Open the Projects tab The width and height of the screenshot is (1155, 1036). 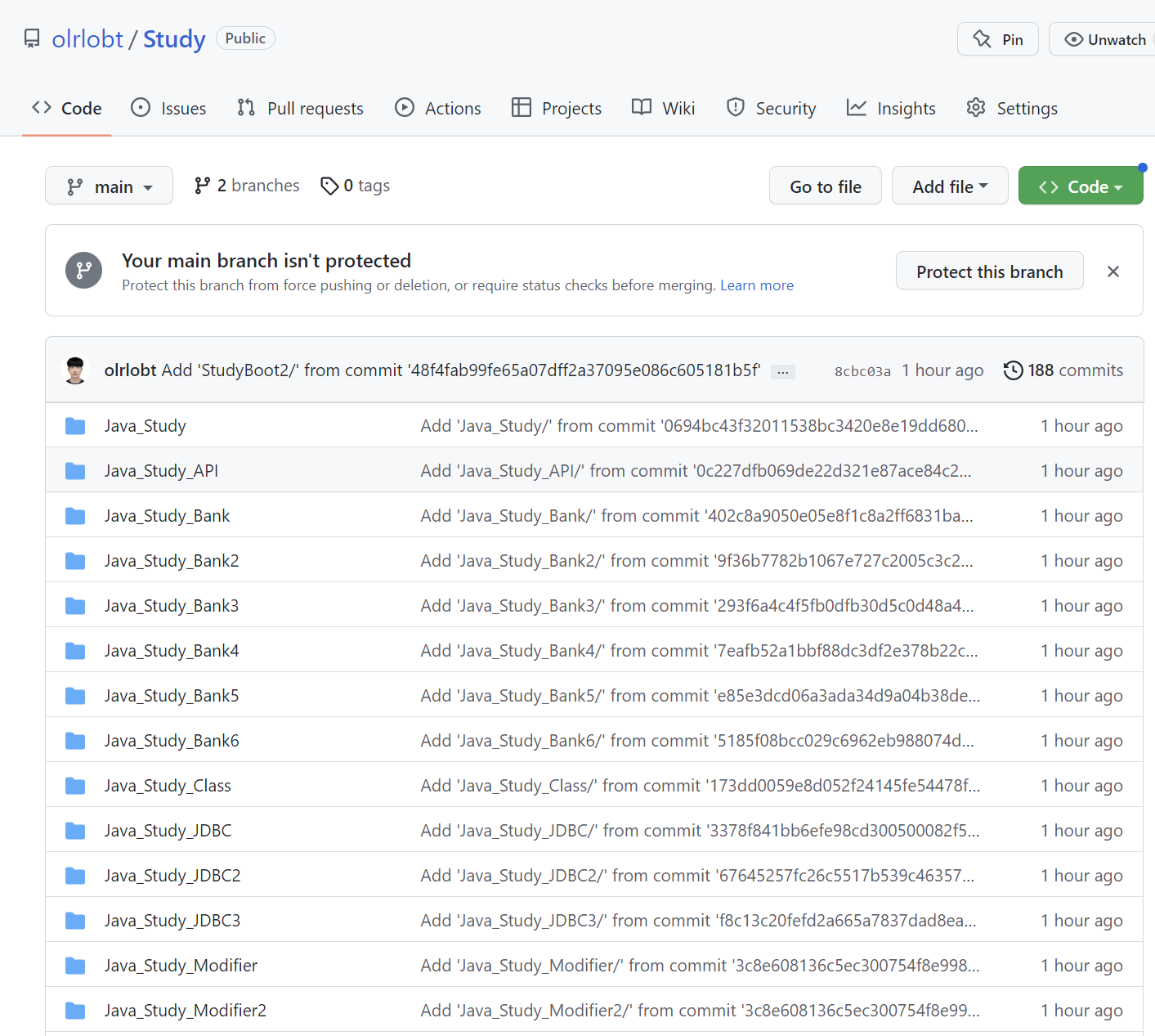pos(557,108)
